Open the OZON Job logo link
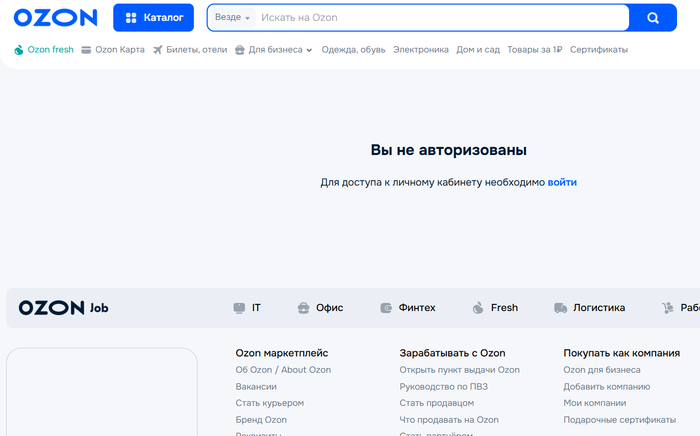 (63, 308)
